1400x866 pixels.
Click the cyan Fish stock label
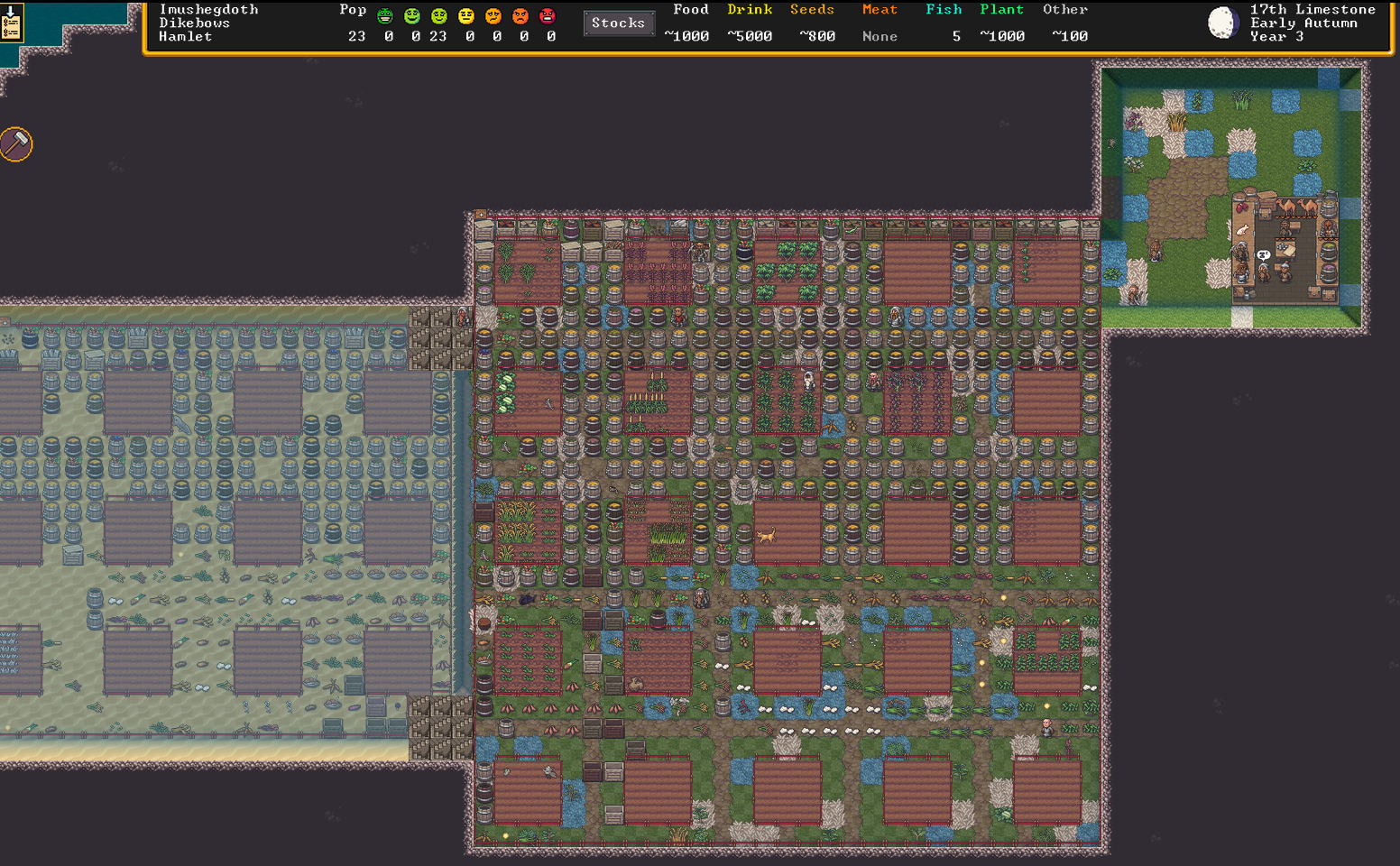click(x=944, y=10)
